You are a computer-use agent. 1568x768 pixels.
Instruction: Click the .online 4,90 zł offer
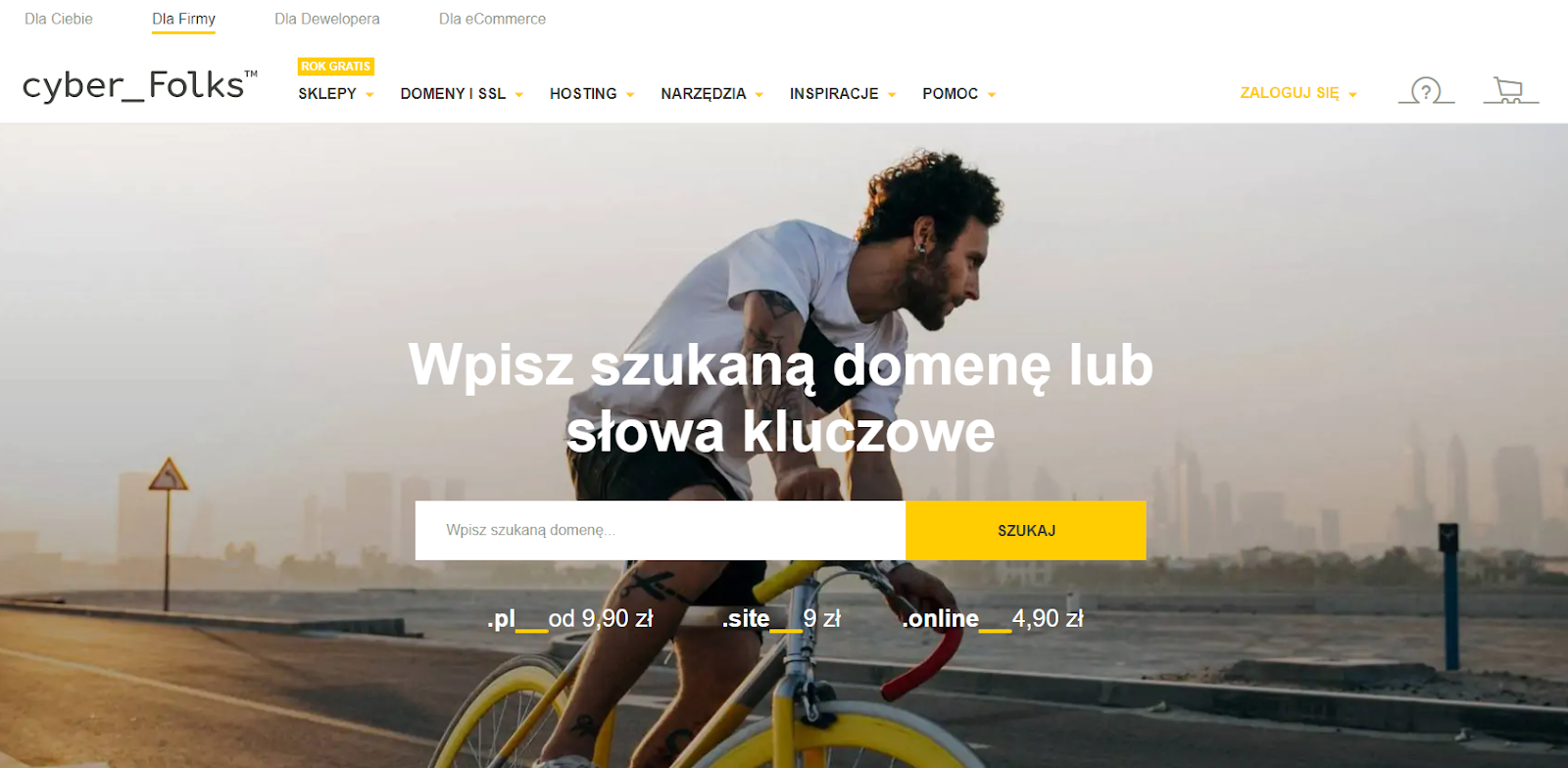993,619
